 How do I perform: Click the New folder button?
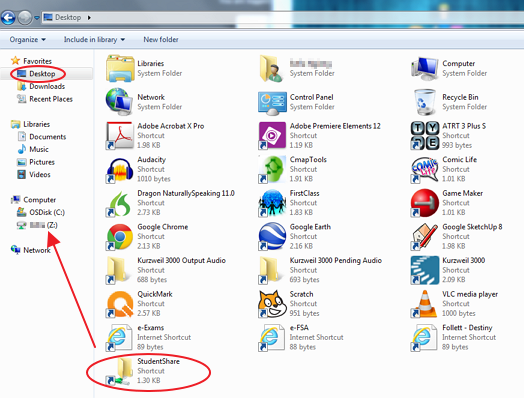click(x=161, y=39)
